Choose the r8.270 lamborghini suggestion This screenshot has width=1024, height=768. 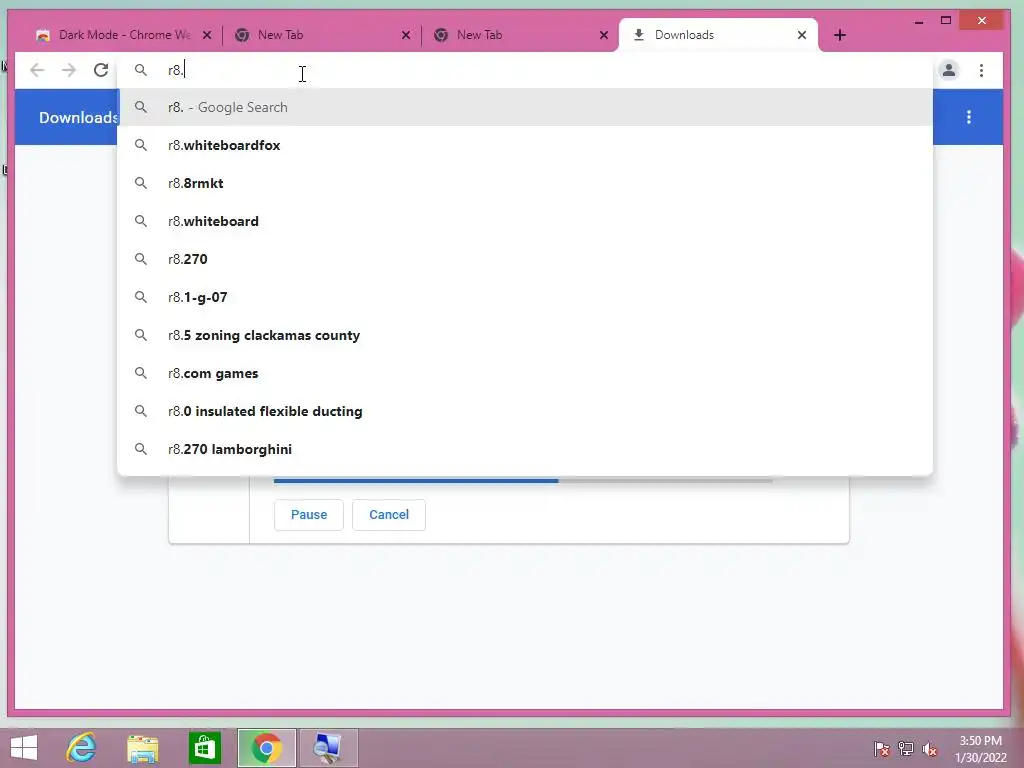click(524, 449)
